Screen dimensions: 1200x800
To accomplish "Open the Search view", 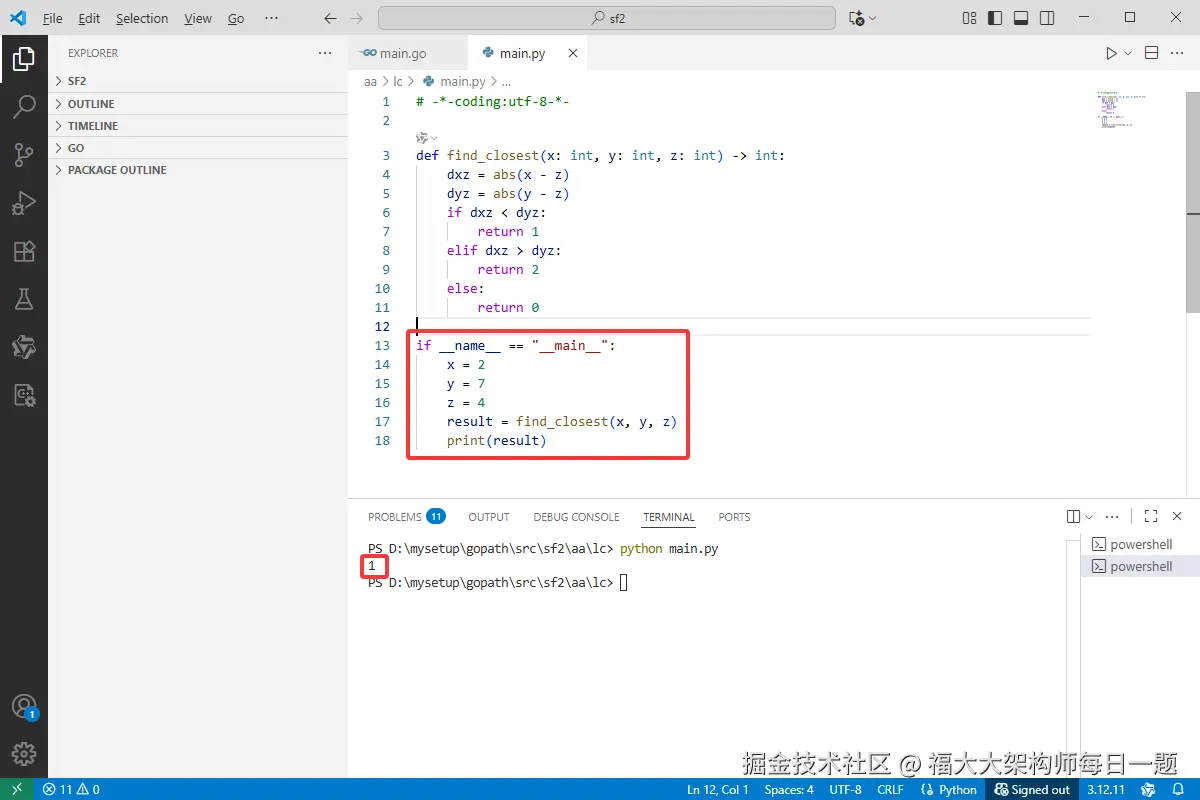I will (x=24, y=107).
